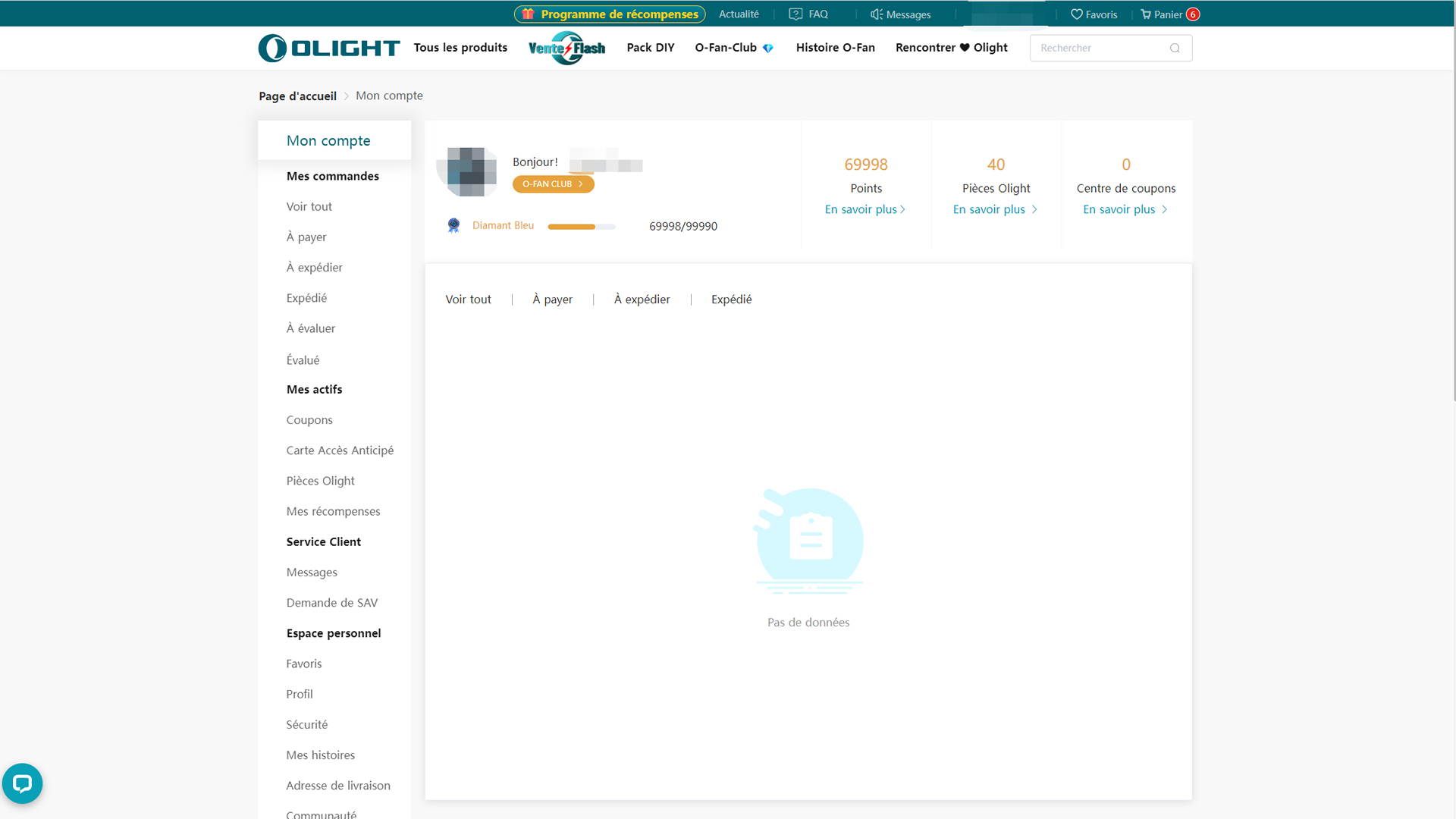Open À évaluer in the sidebar
Image resolution: width=1456 pixels, height=819 pixels.
(310, 328)
